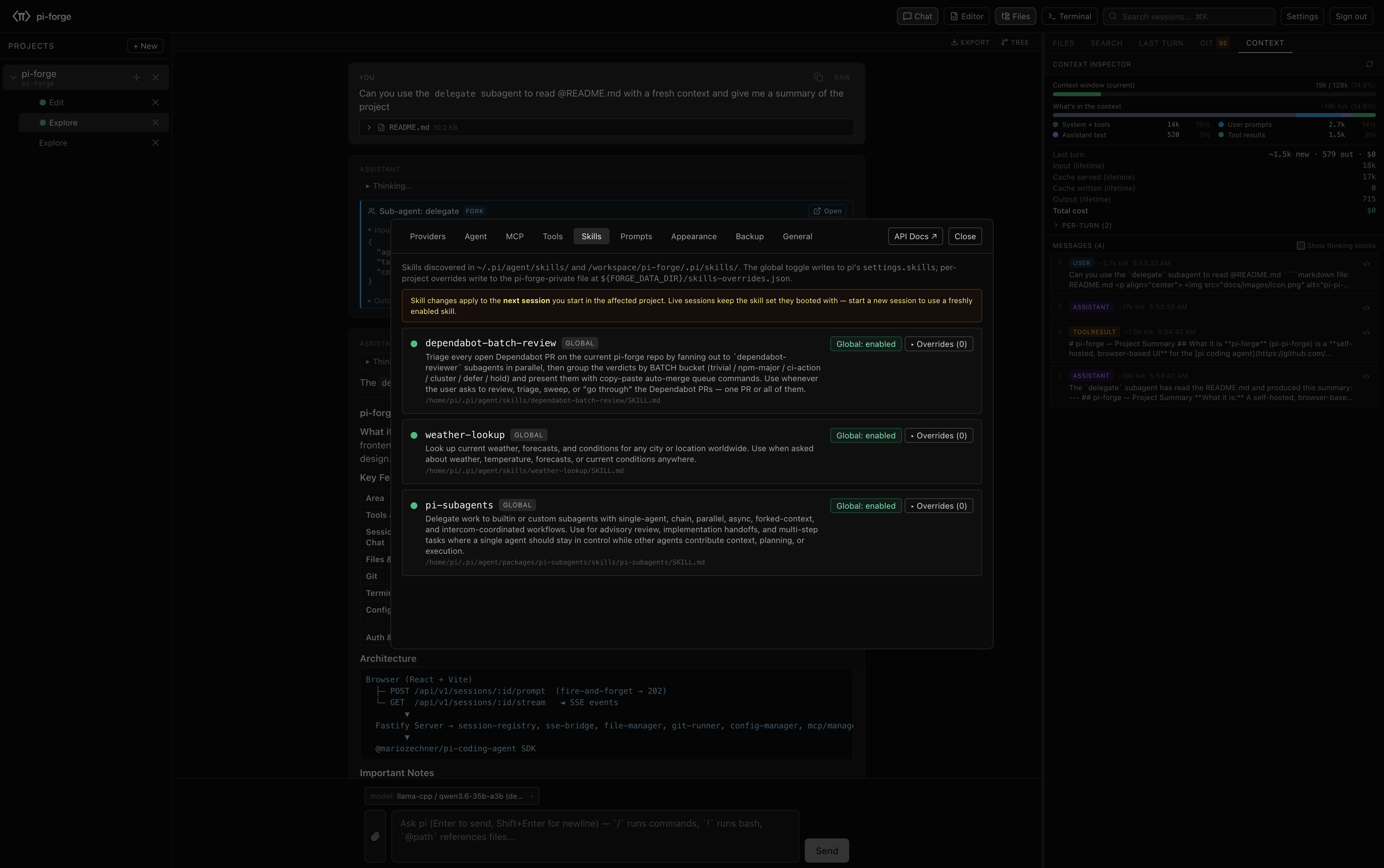Click the EXPORT icon button
Viewport: 1384px width, 868px height.
click(971, 42)
